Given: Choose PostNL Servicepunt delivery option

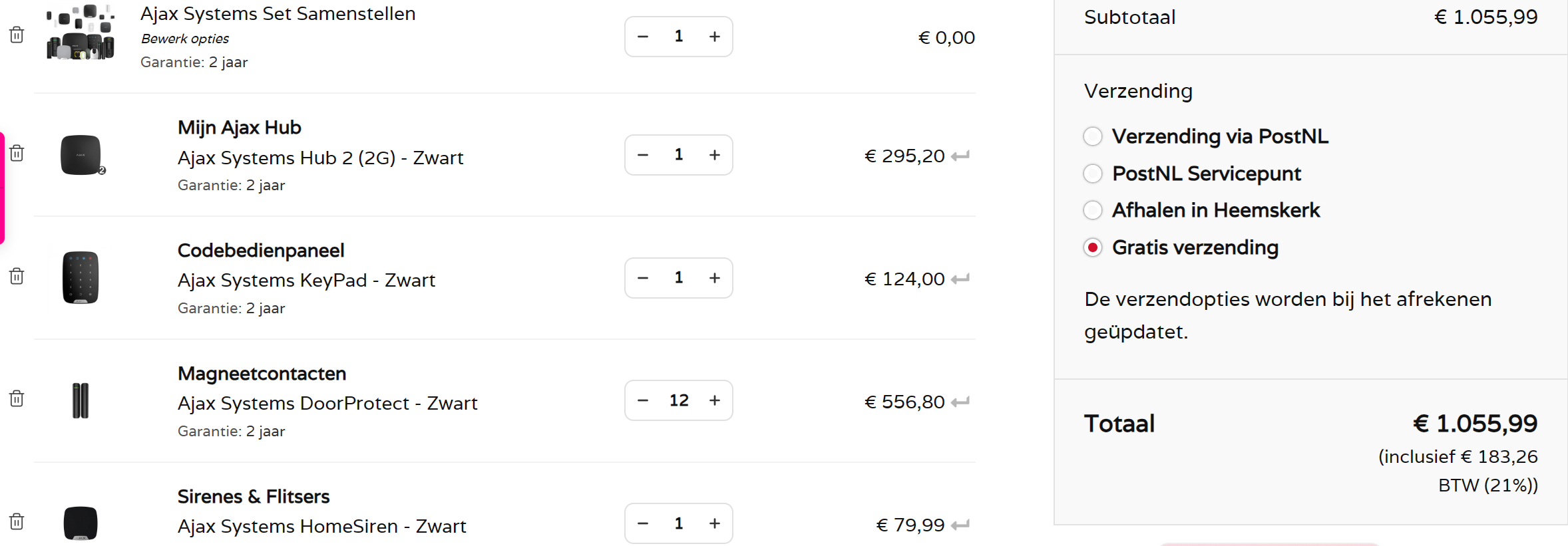Looking at the screenshot, I should 1093,174.
